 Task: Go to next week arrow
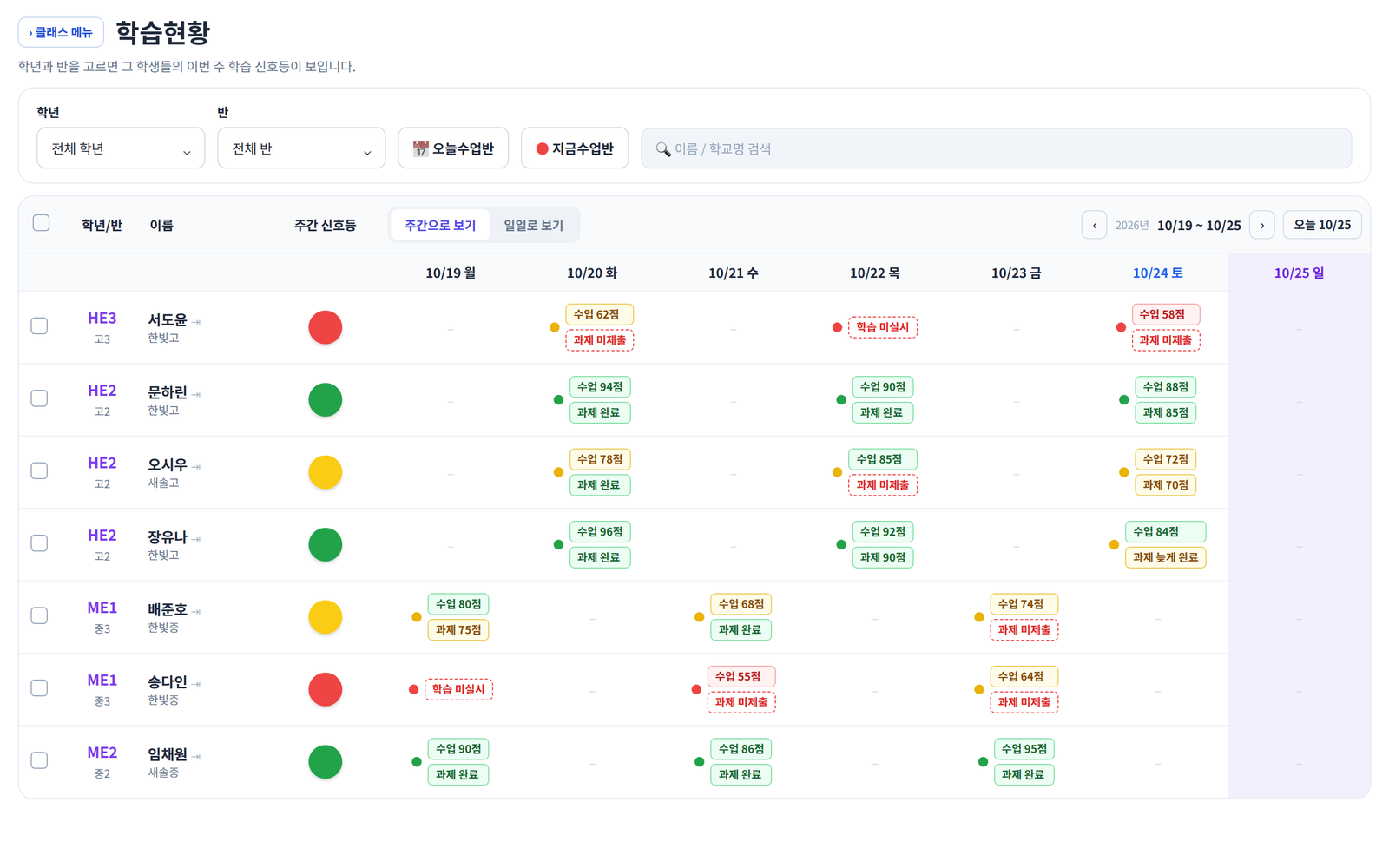click(x=1262, y=225)
